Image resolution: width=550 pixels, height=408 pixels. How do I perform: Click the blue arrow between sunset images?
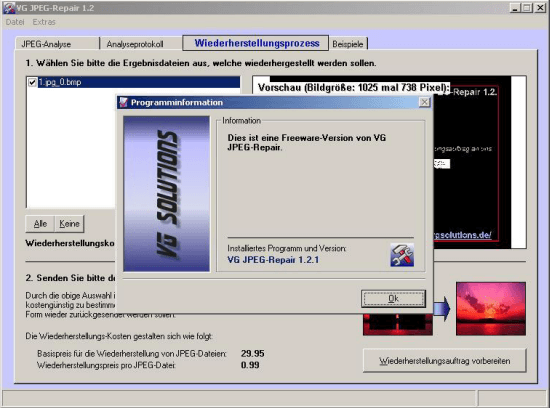tap(442, 308)
